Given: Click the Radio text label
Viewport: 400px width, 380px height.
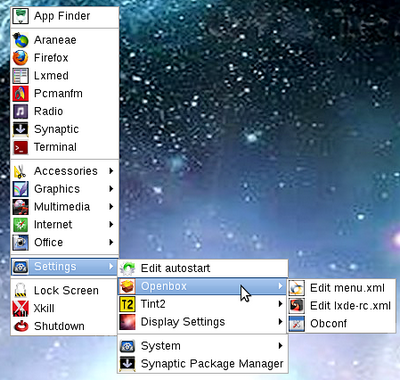Looking at the screenshot, I should tap(49, 111).
